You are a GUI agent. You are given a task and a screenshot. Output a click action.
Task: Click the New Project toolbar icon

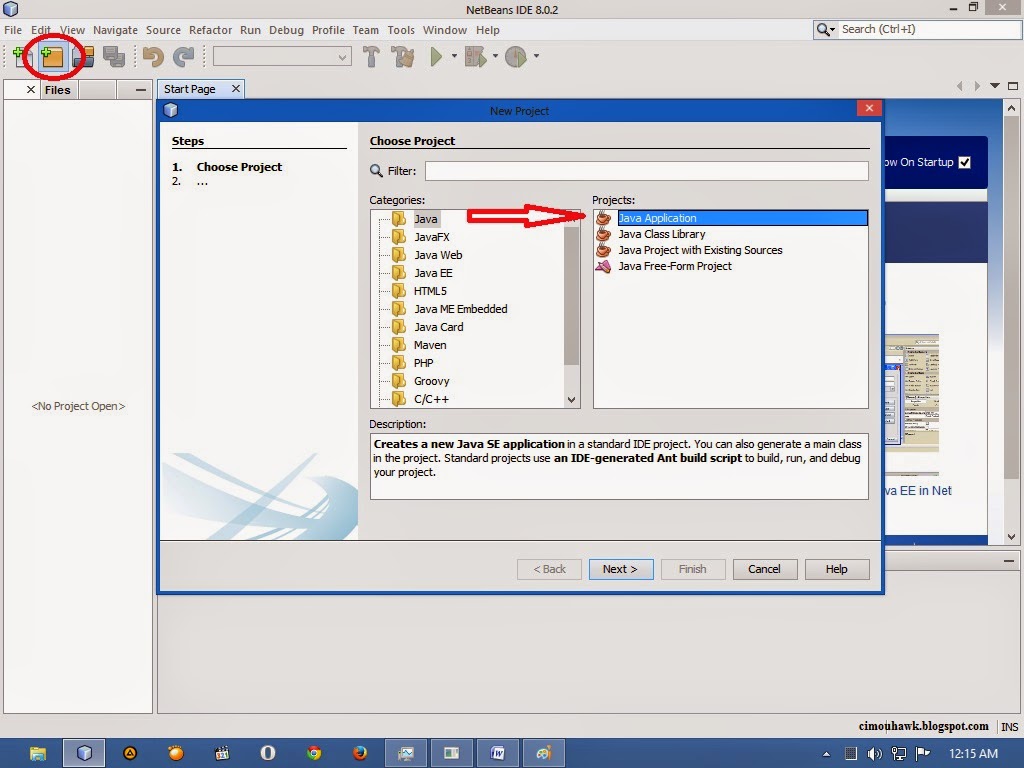(x=52, y=57)
